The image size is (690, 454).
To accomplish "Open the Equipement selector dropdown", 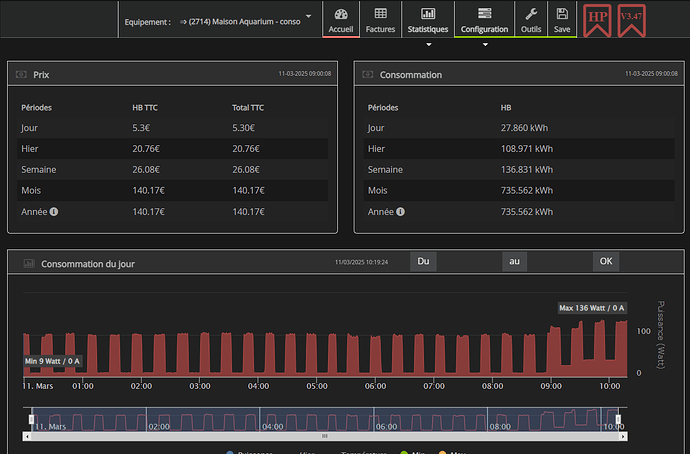I will [246, 21].
